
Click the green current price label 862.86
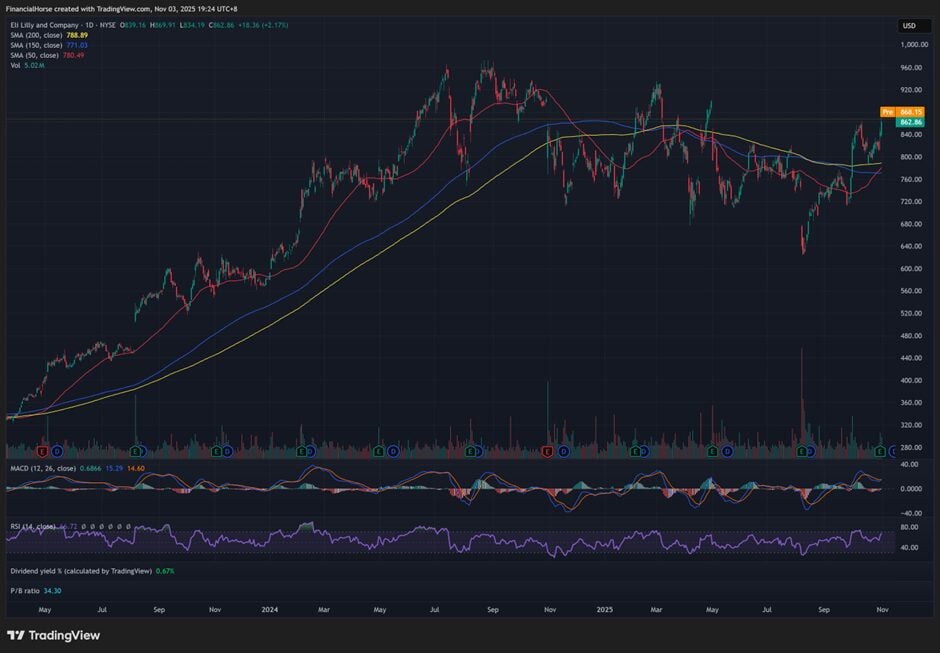(910, 121)
